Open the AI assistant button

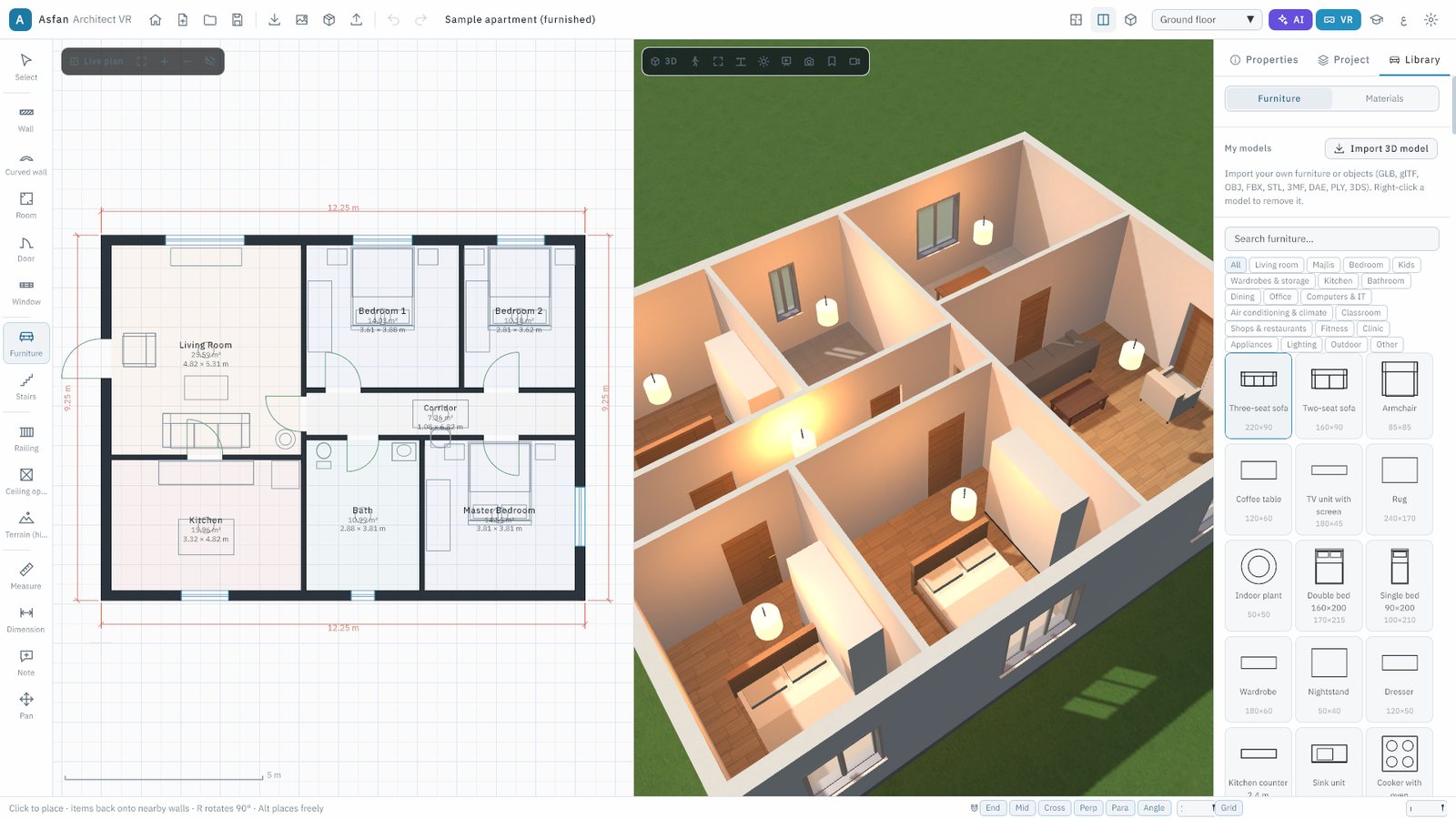[x=1290, y=19]
